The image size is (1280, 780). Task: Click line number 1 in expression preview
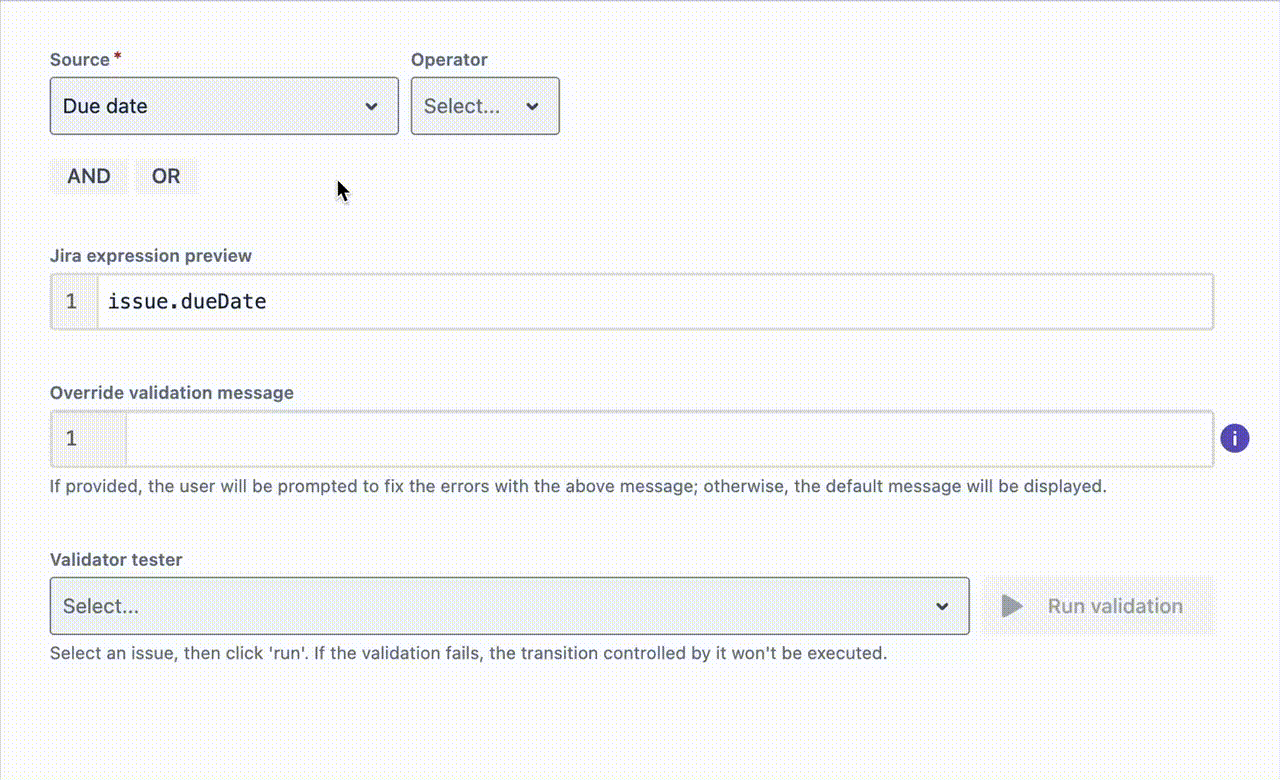tap(71, 301)
